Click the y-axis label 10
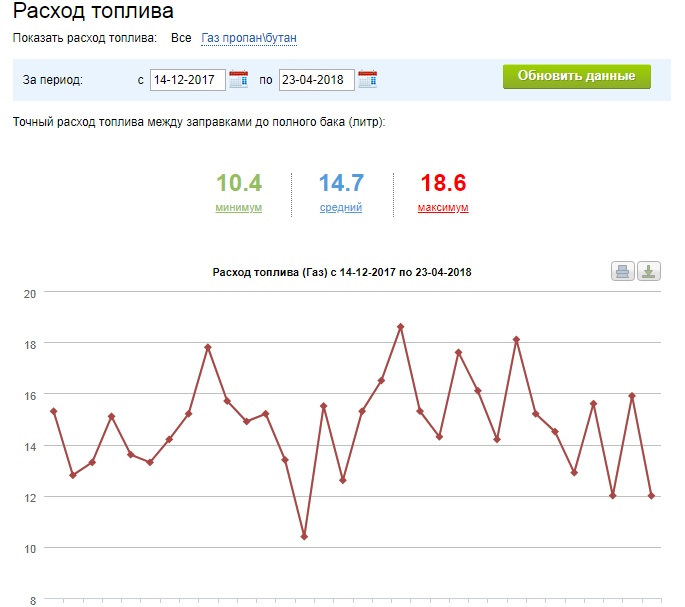685x607 pixels. point(30,549)
